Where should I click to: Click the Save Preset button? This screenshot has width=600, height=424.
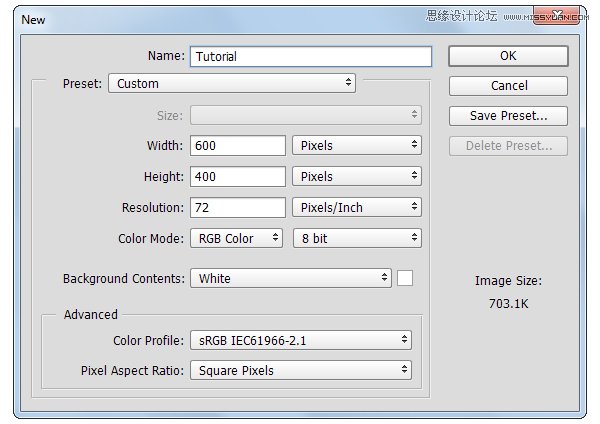[x=508, y=116]
